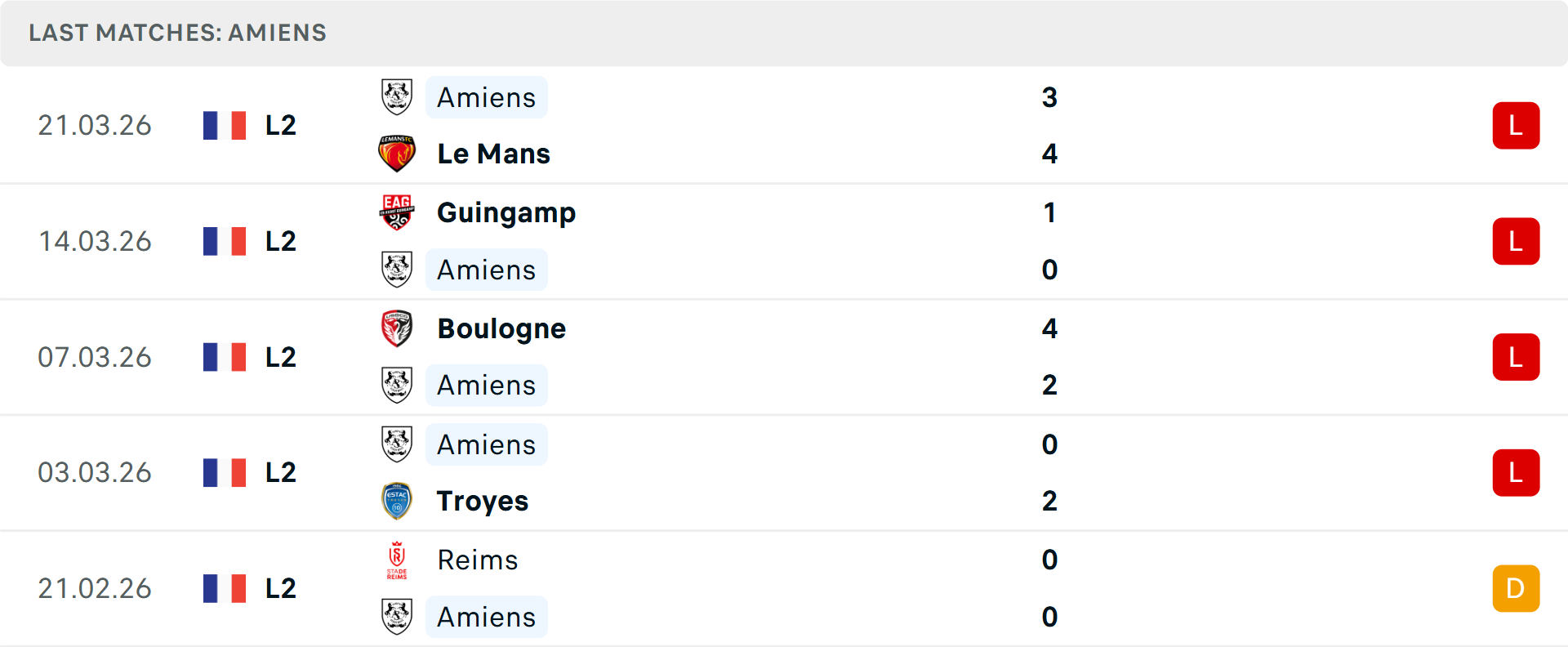Click French flag beside 14.03.26 match
Viewport: 1568px width, 647px height.
[225, 242]
